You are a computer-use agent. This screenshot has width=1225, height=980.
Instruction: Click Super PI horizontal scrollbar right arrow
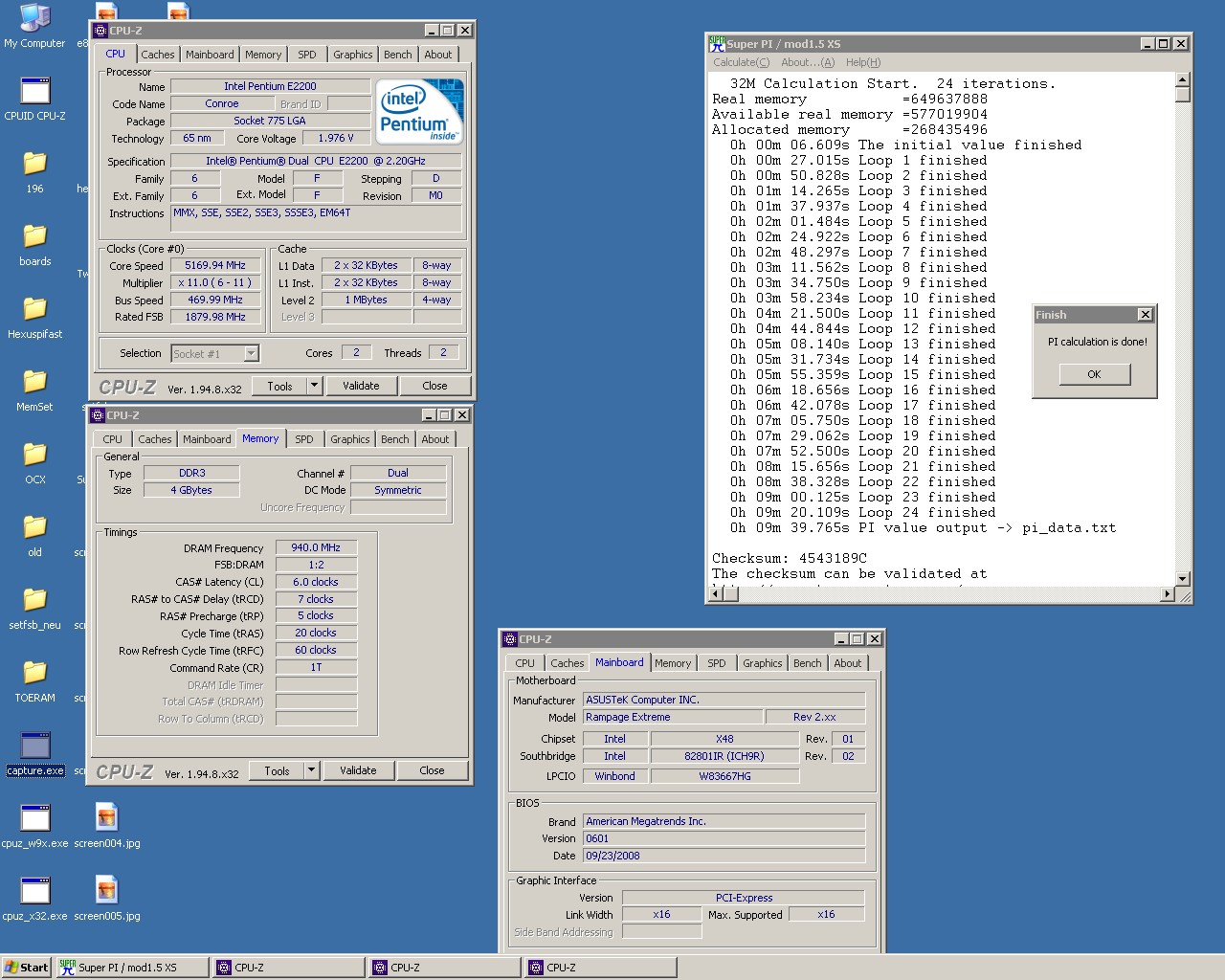[x=1167, y=594]
